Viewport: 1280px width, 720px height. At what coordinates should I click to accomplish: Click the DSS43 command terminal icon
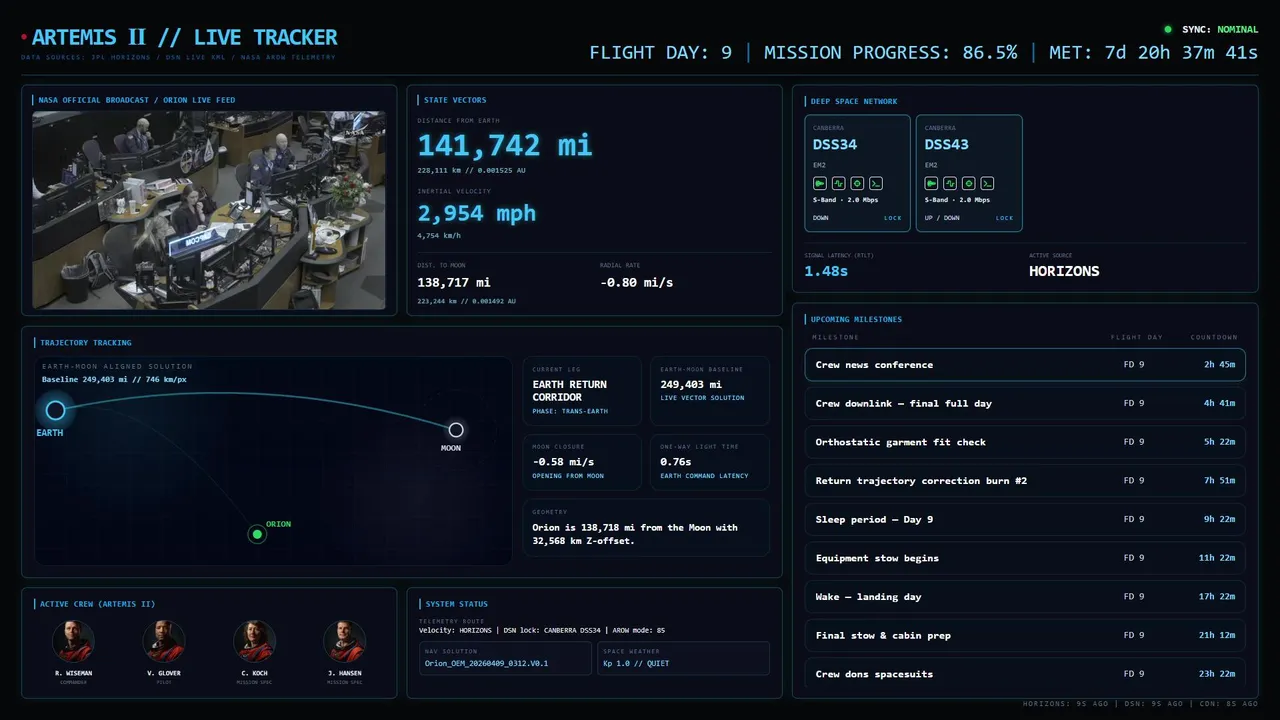(x=987, y=184)
